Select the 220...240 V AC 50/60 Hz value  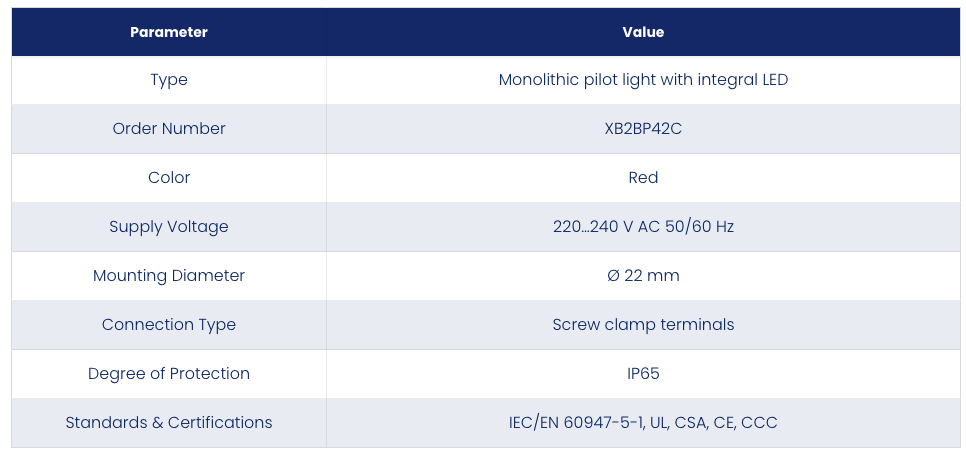point(643,227)
